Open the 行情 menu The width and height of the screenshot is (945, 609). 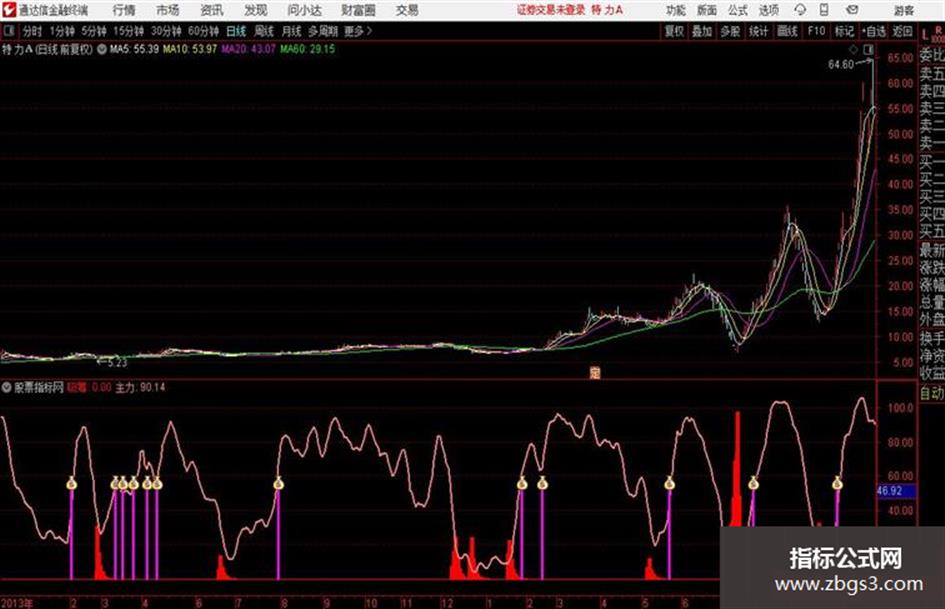pyautogui.click(x=124, y=10)
